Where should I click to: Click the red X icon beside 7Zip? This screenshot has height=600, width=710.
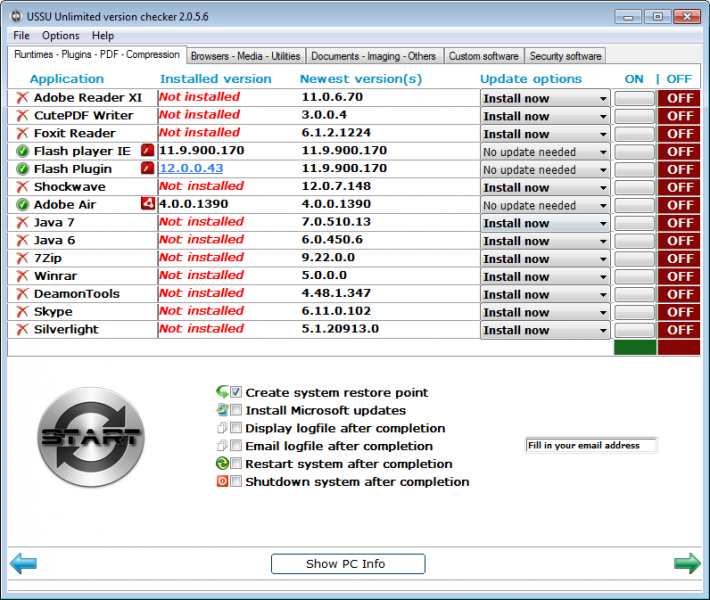pyautogui.click(x=22, y=258)
